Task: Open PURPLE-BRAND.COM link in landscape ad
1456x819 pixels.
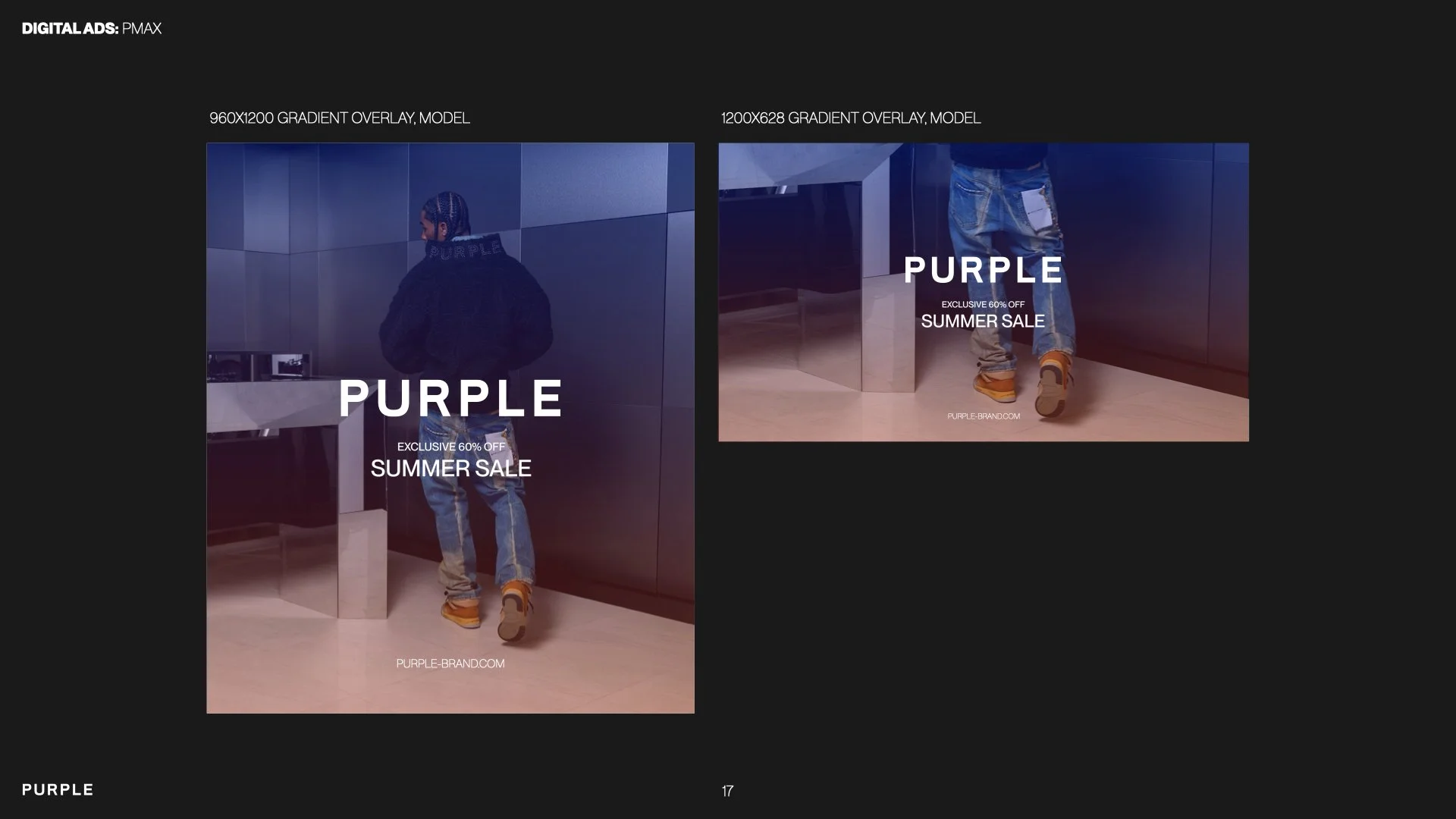Action: (x=983, y=416)
